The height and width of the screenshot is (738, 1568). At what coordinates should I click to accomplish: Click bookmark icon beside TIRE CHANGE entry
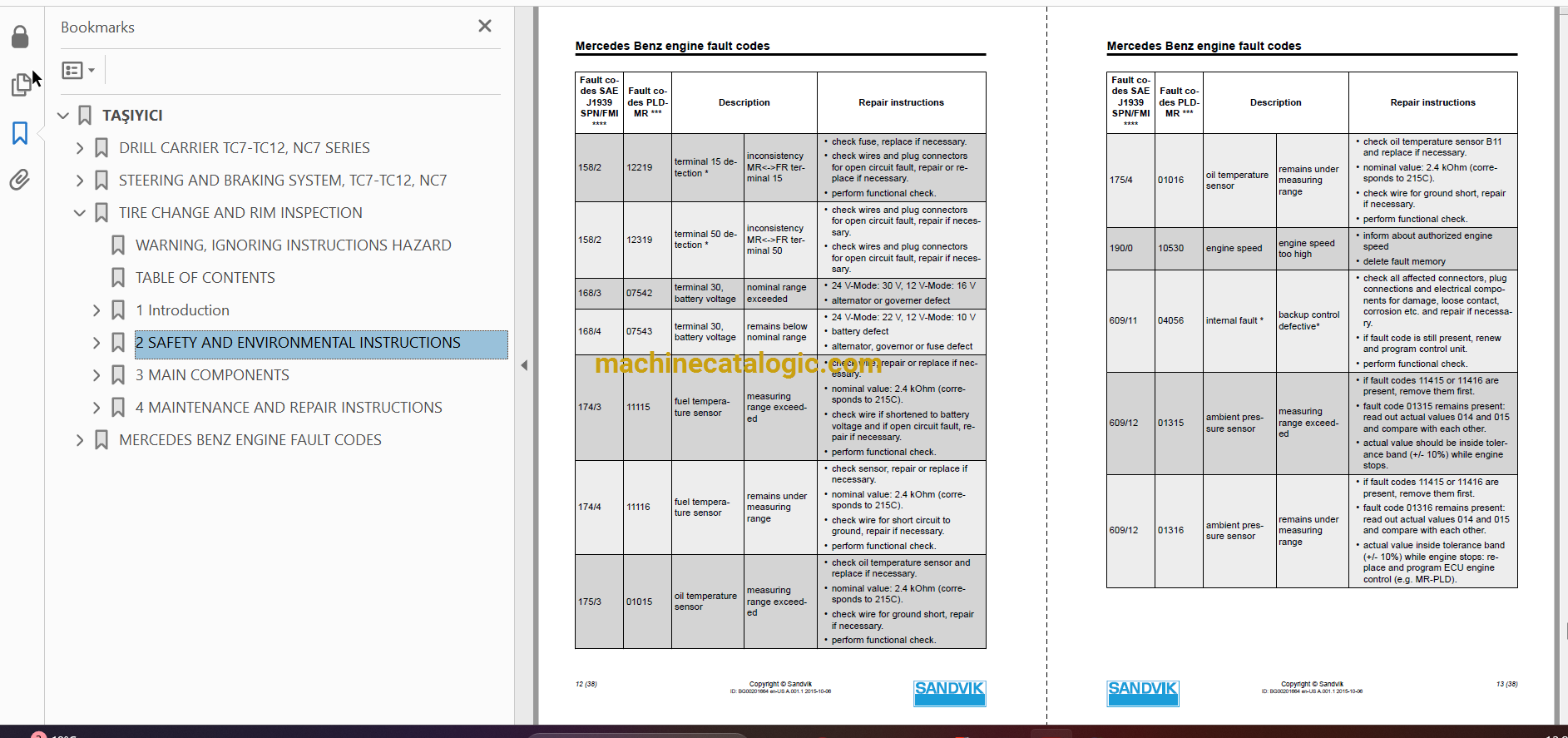(101, 213)
